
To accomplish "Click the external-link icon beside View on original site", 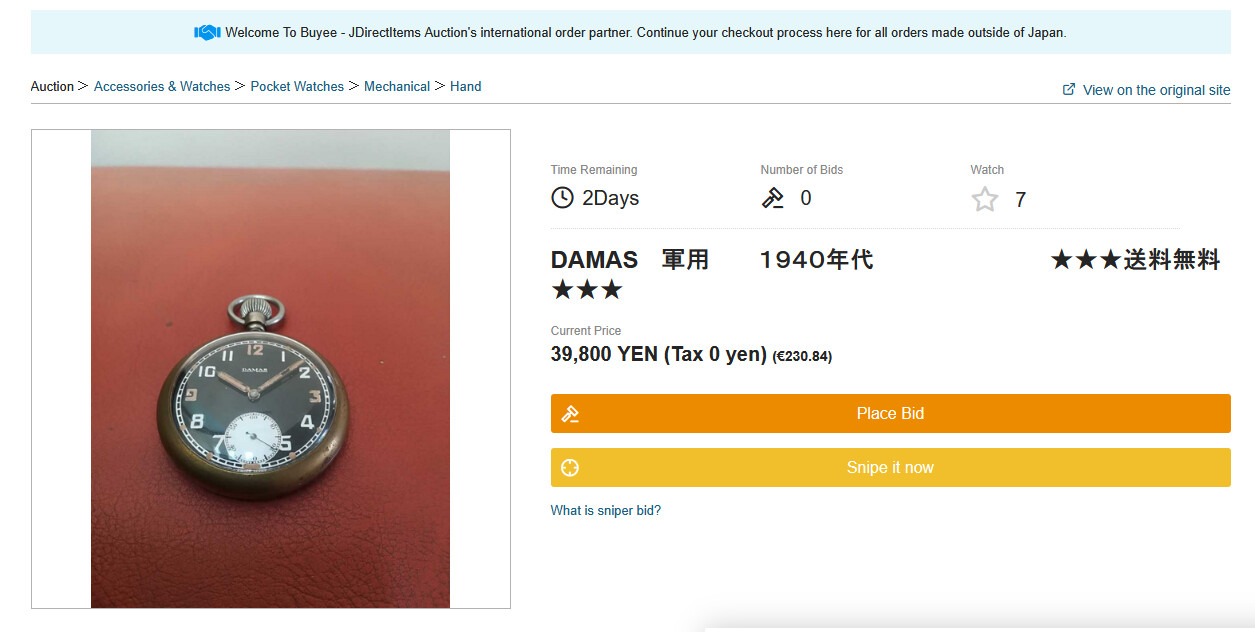I will (x=1069, y=89).
